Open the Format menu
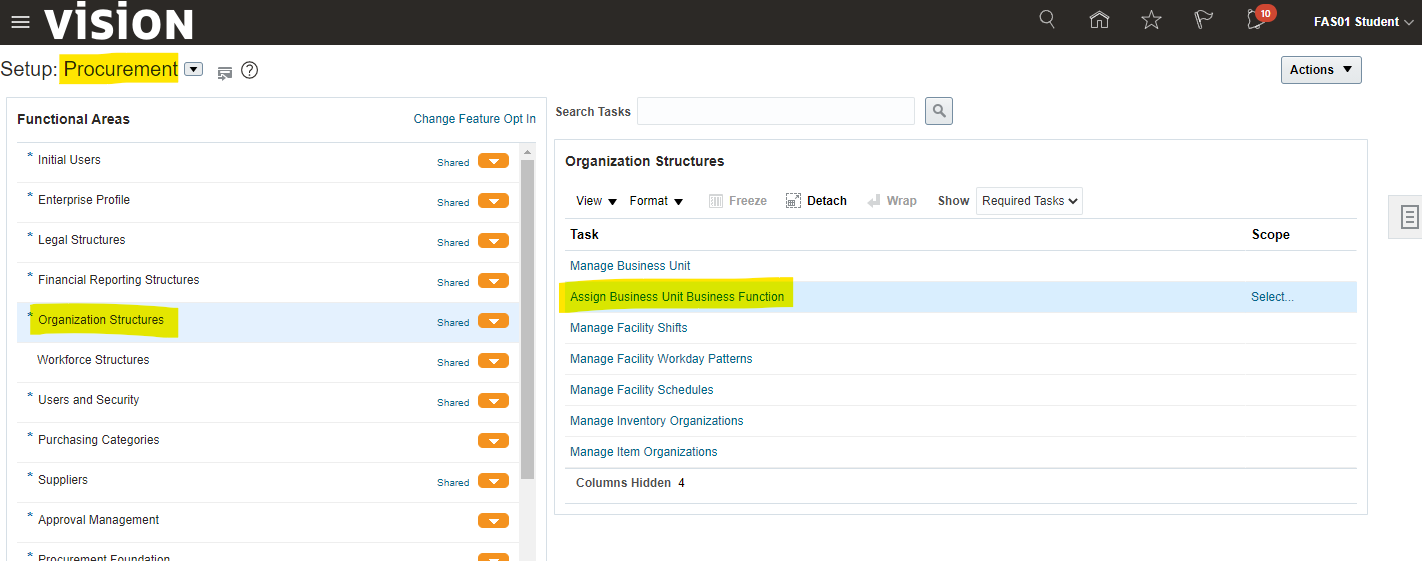This screenshot has height=561, width=1422. (656, 201)
